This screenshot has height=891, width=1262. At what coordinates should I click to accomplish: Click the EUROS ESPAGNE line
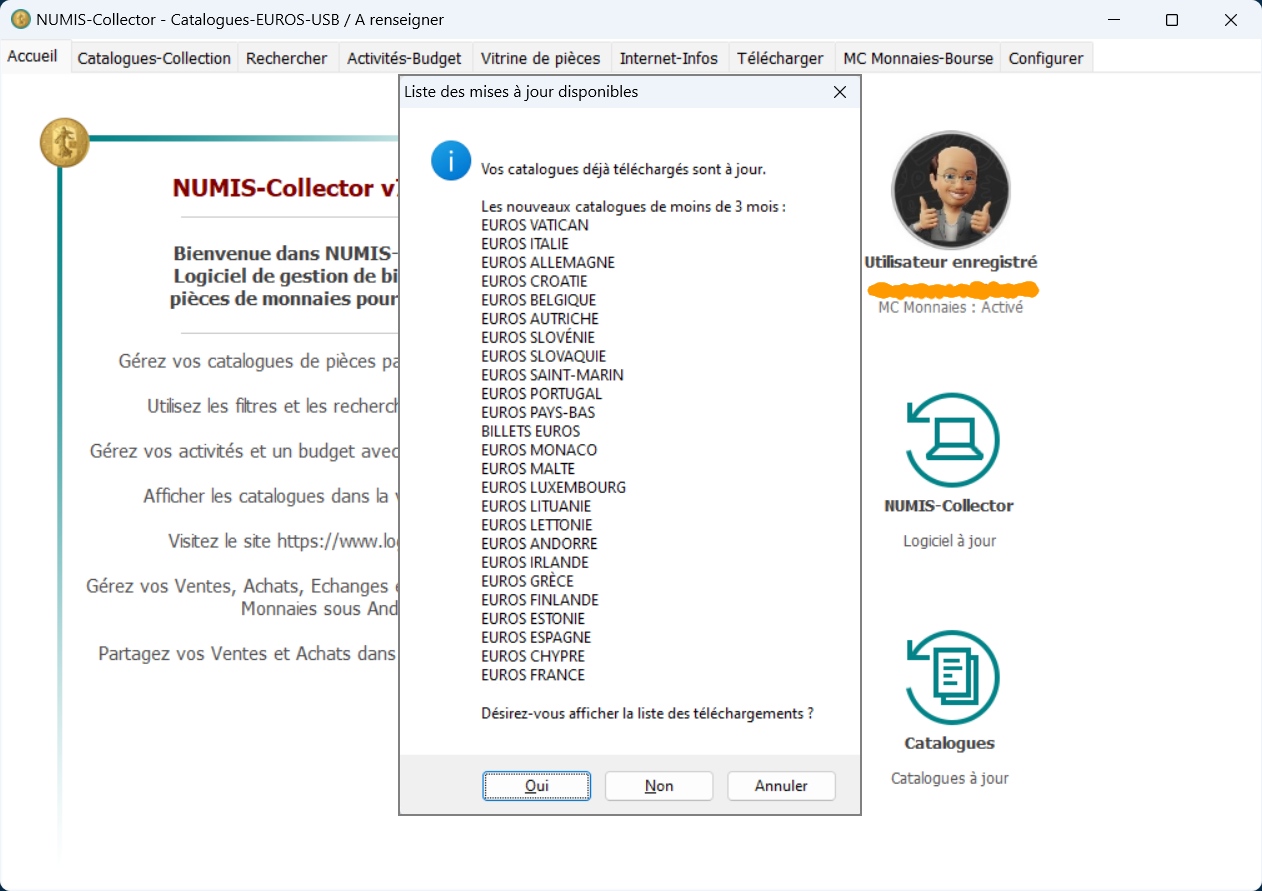pos(536,638)
